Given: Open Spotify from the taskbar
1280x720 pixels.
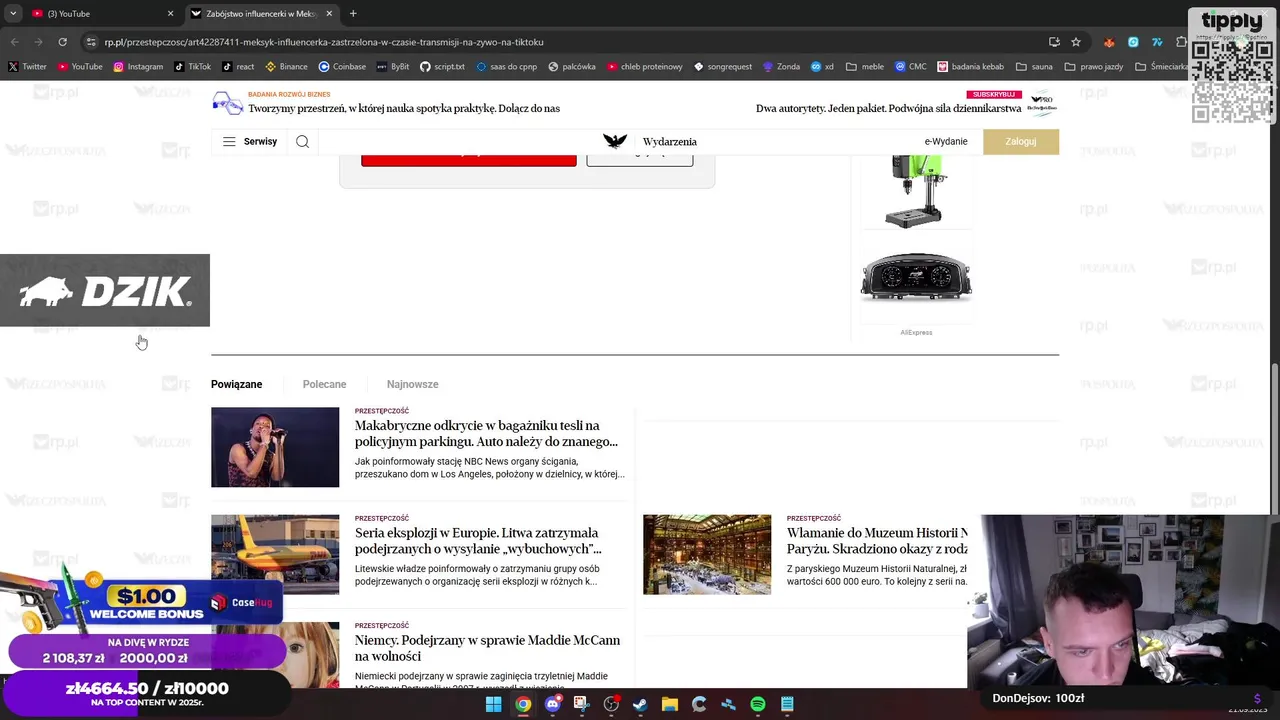Looking at the screenshot, I should [758, 704].
